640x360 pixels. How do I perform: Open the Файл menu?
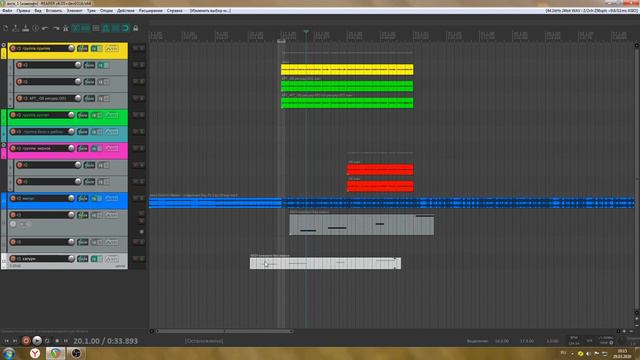point(7,11)
